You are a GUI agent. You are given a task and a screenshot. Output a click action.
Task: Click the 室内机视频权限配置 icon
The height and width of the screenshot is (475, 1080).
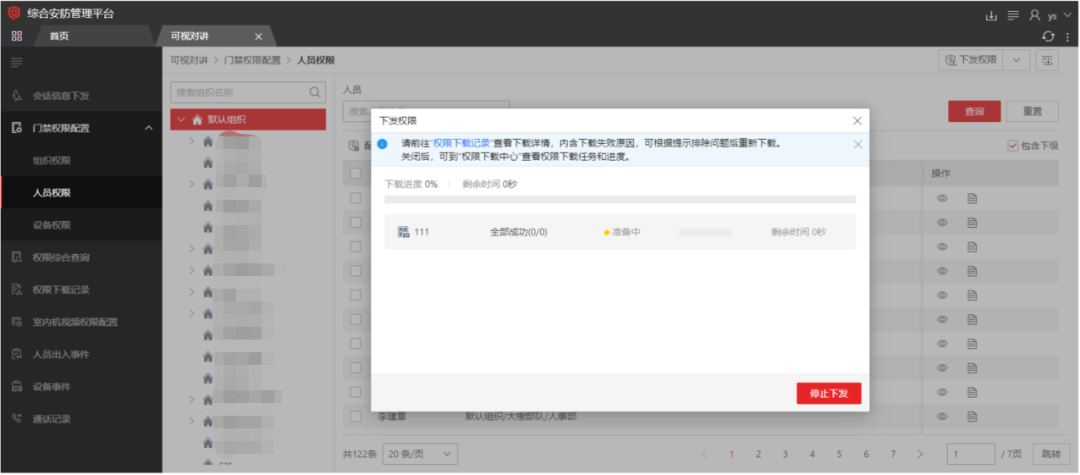click(x=17, y=322)
